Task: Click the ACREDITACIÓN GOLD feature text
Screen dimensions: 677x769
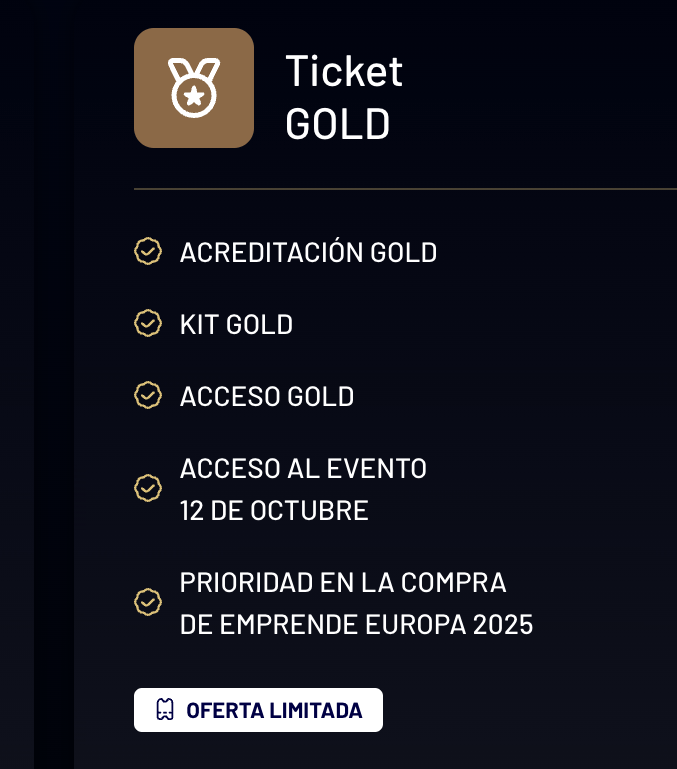Action: point(308,253)
